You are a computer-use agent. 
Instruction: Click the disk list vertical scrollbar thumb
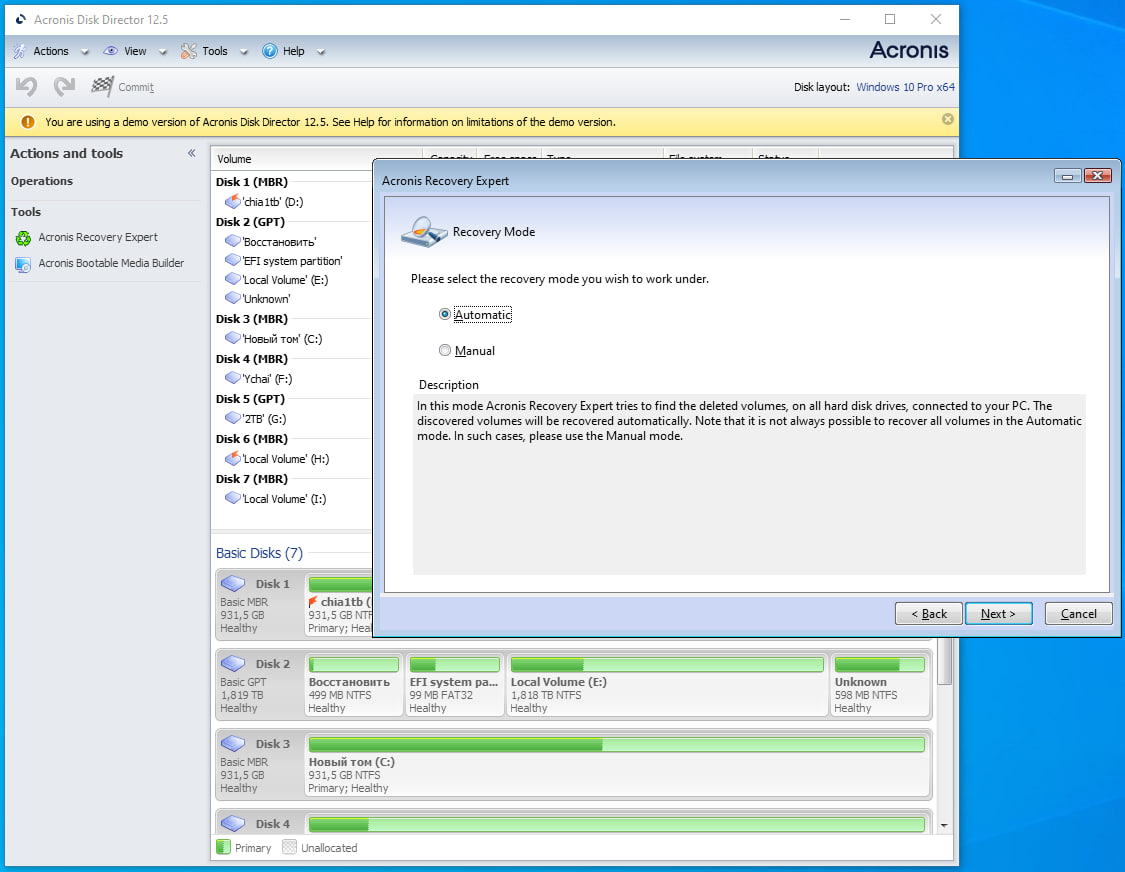pyautogui.click(x=944, y=661)
